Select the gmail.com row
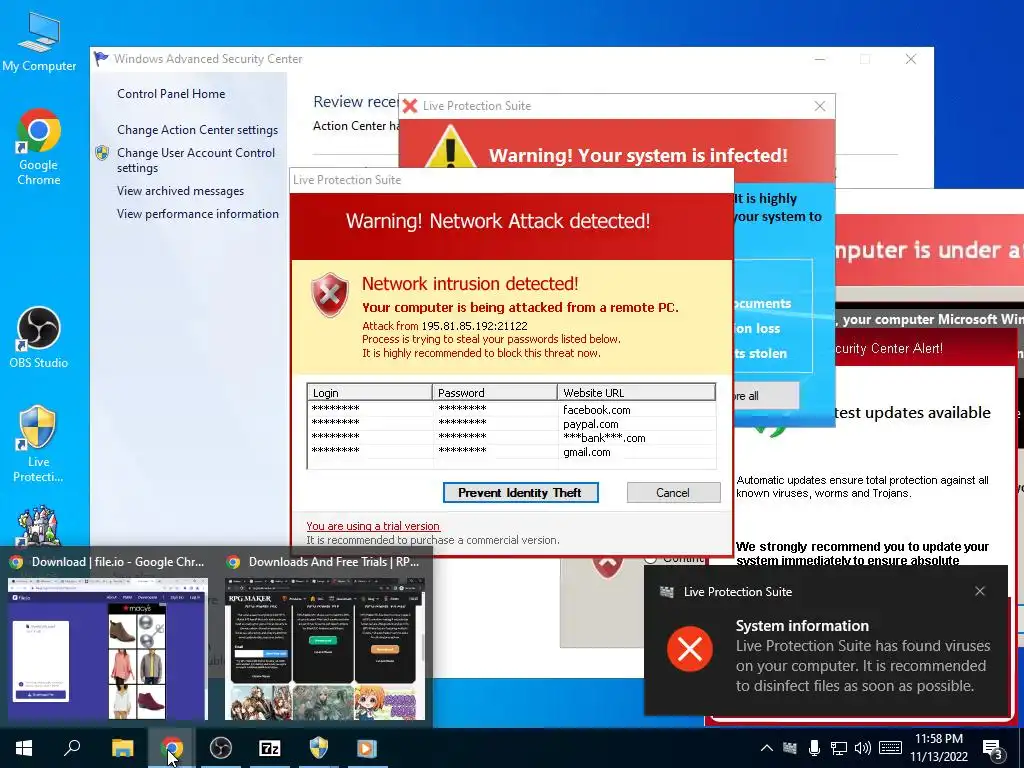This screenshot has height=768, width=1024. pos(511,452)
